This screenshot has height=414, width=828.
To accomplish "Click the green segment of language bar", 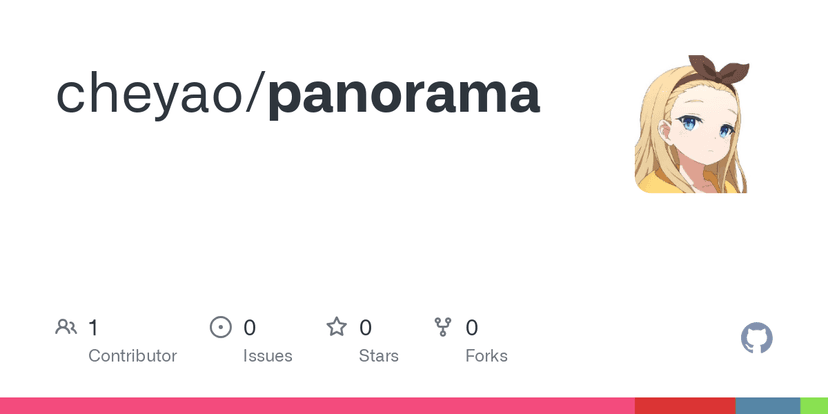I will 814,405.
